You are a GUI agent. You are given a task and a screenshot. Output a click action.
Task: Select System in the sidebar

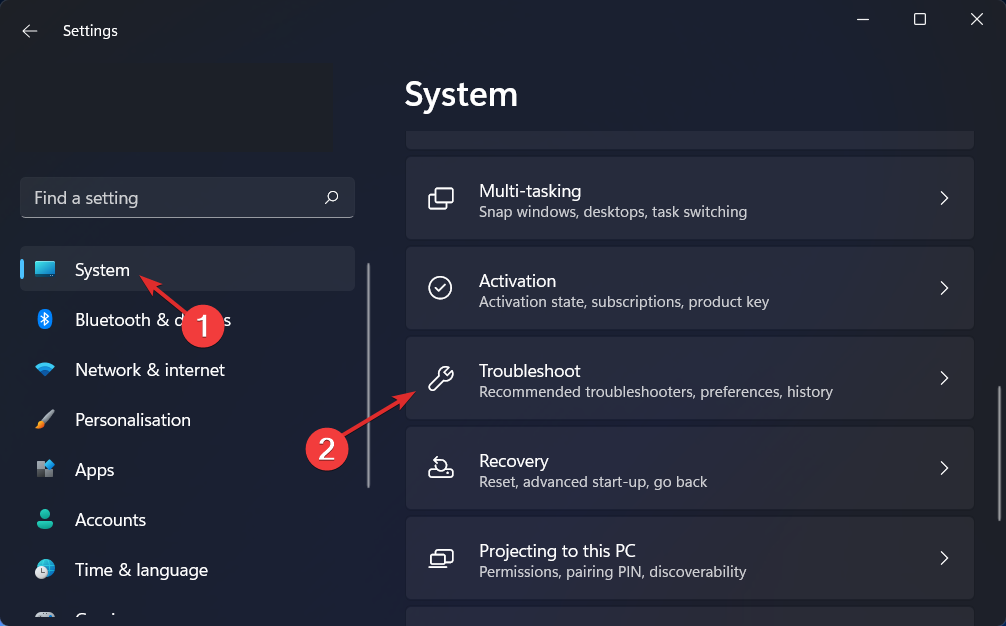[x=102, y=270]
